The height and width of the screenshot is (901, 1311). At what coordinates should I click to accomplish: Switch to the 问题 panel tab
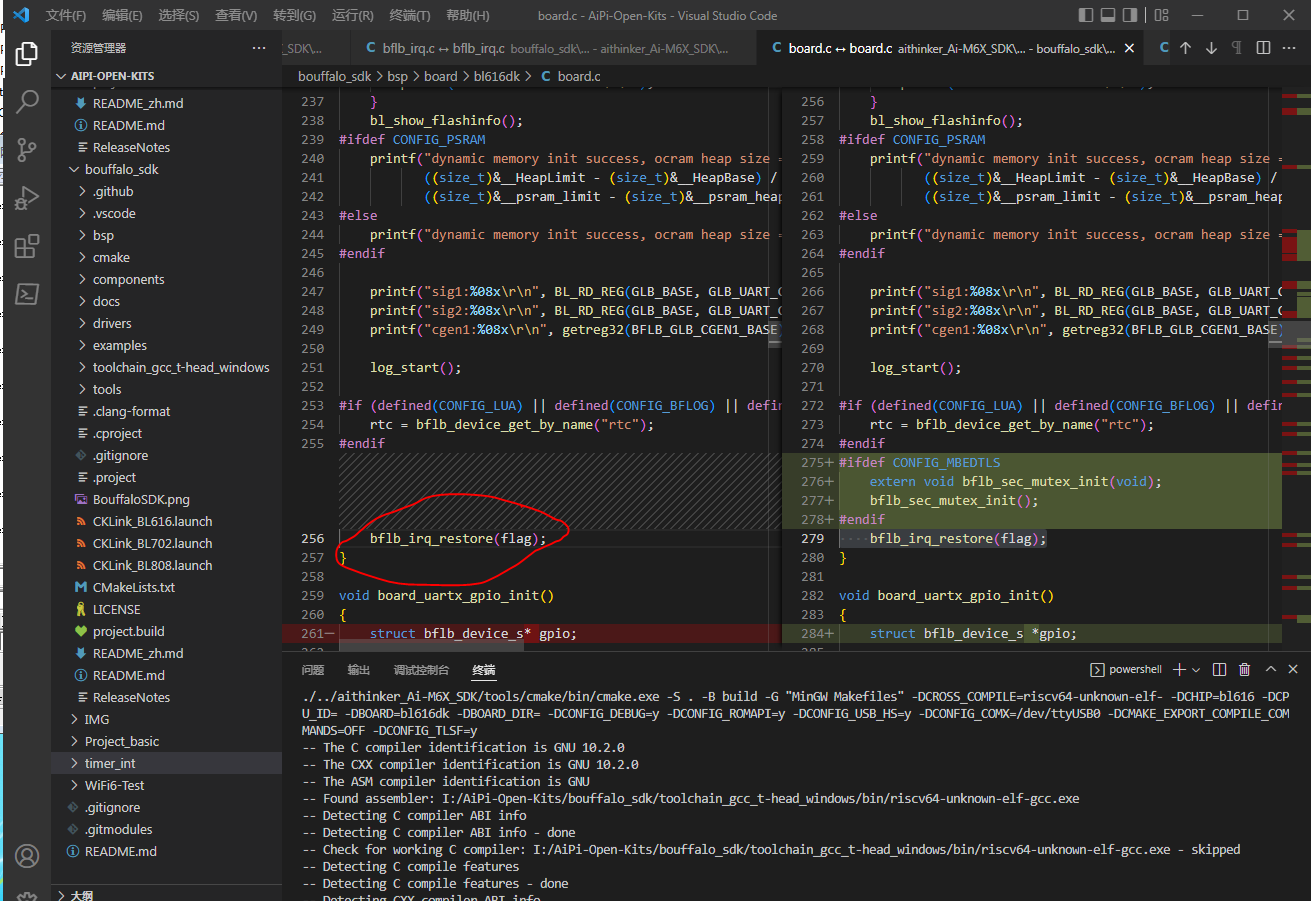(x=313, y=670)
